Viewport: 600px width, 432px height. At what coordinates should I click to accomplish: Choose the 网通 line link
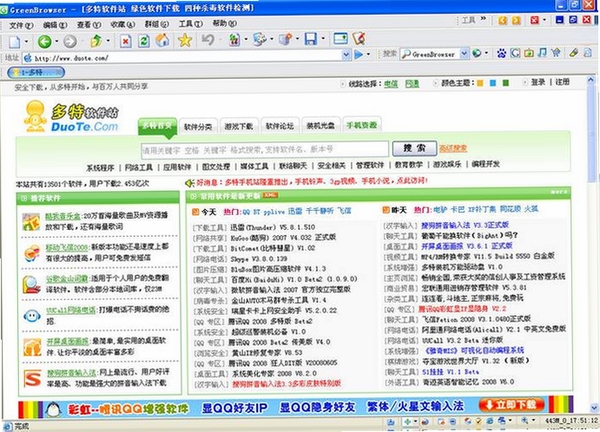click(412, 84)
